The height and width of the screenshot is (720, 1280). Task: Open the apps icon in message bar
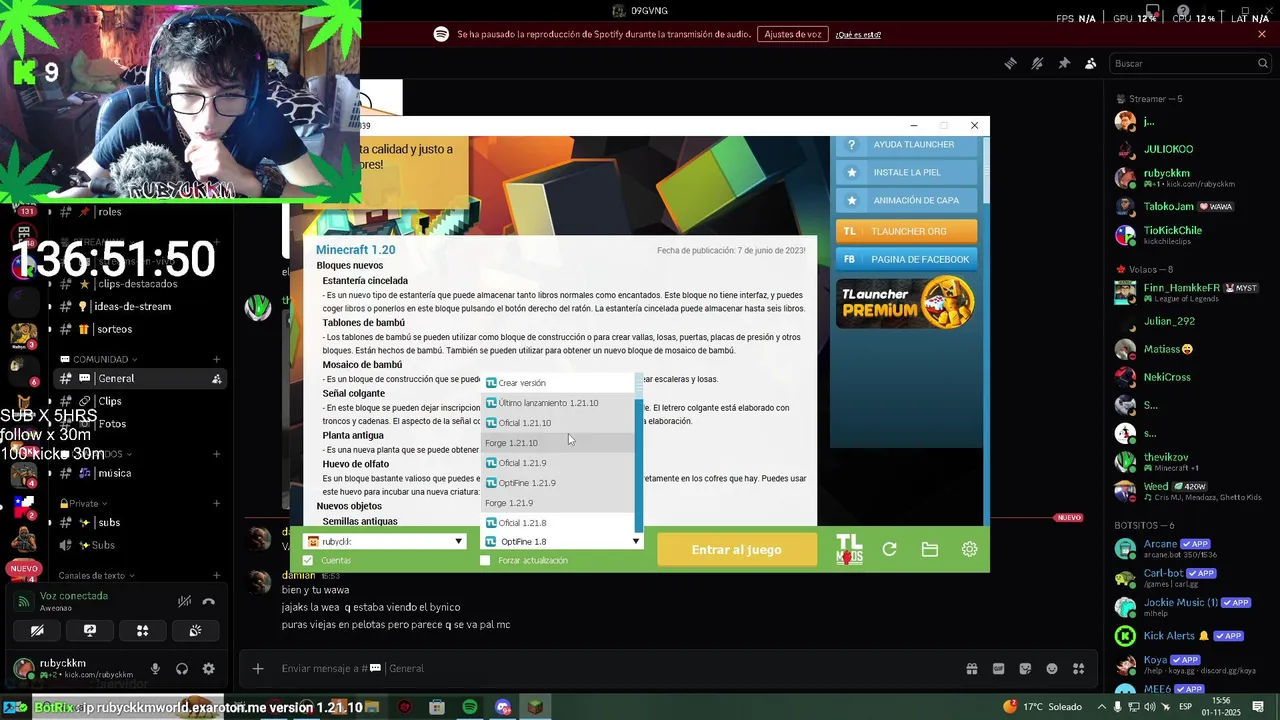click(x=1078, y=668)
